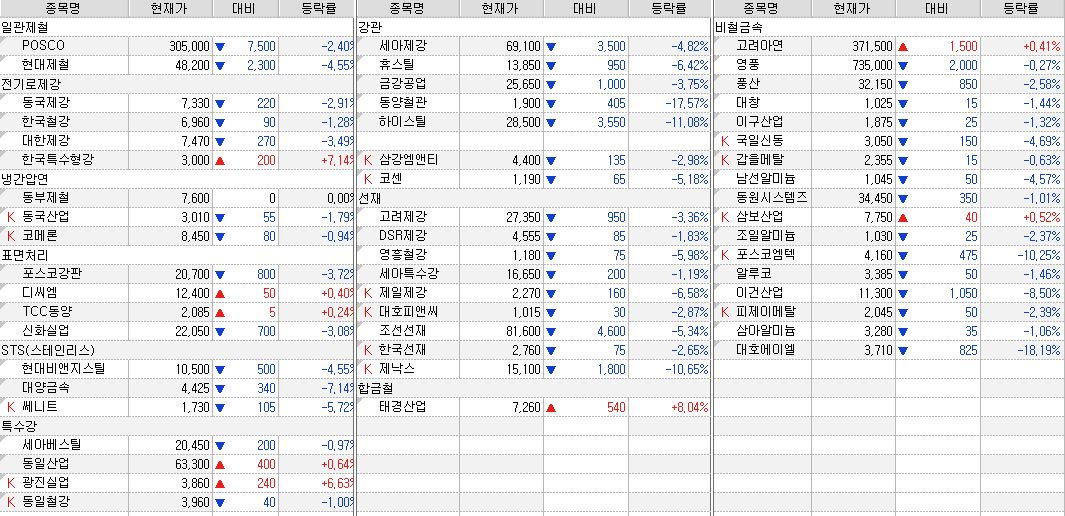Image resolution: width=1065 pixels, height=516 pixels.
Task: Click 동양철관 change rate -17,57%
Action: 684,103
